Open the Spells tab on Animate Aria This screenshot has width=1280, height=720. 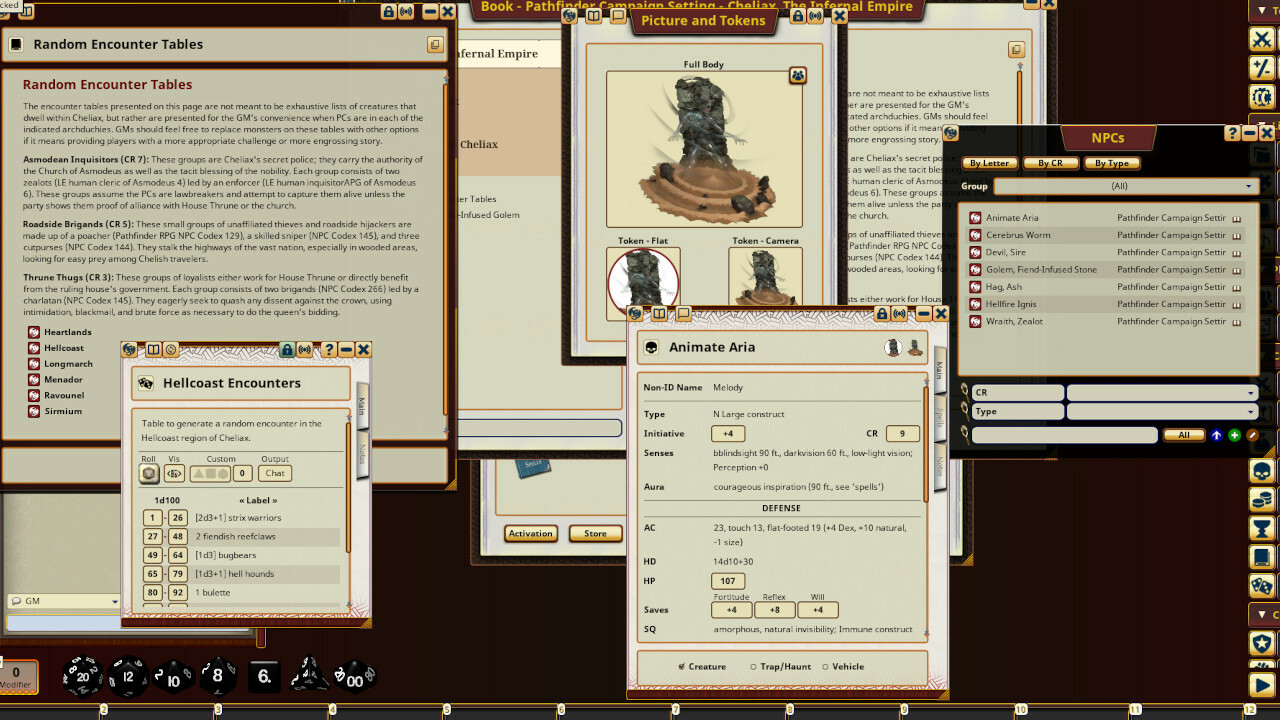point(938,418)
